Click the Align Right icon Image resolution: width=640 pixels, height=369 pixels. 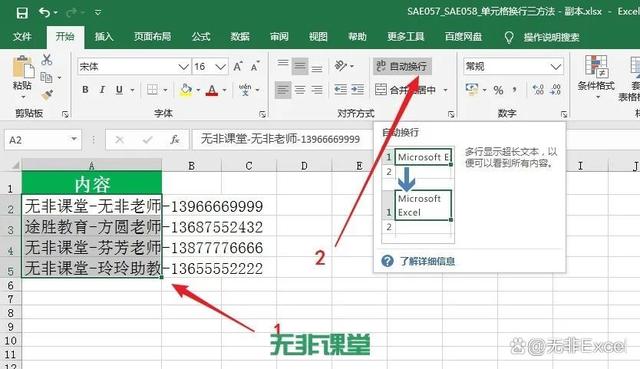pyautogui.click(x=317, y=90)
